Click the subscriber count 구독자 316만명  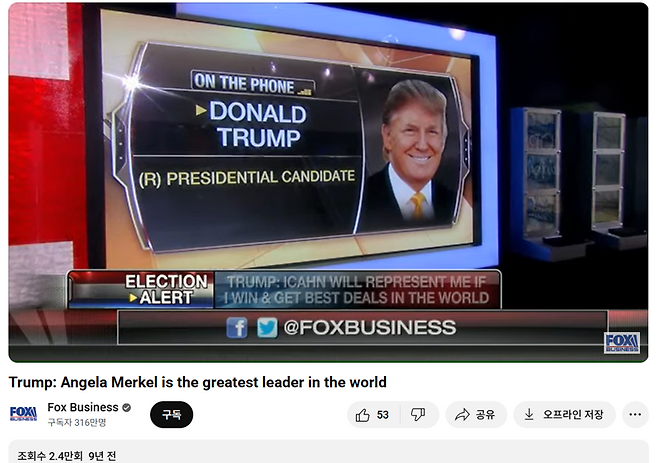pyautogui.click(x=77, y=422)
